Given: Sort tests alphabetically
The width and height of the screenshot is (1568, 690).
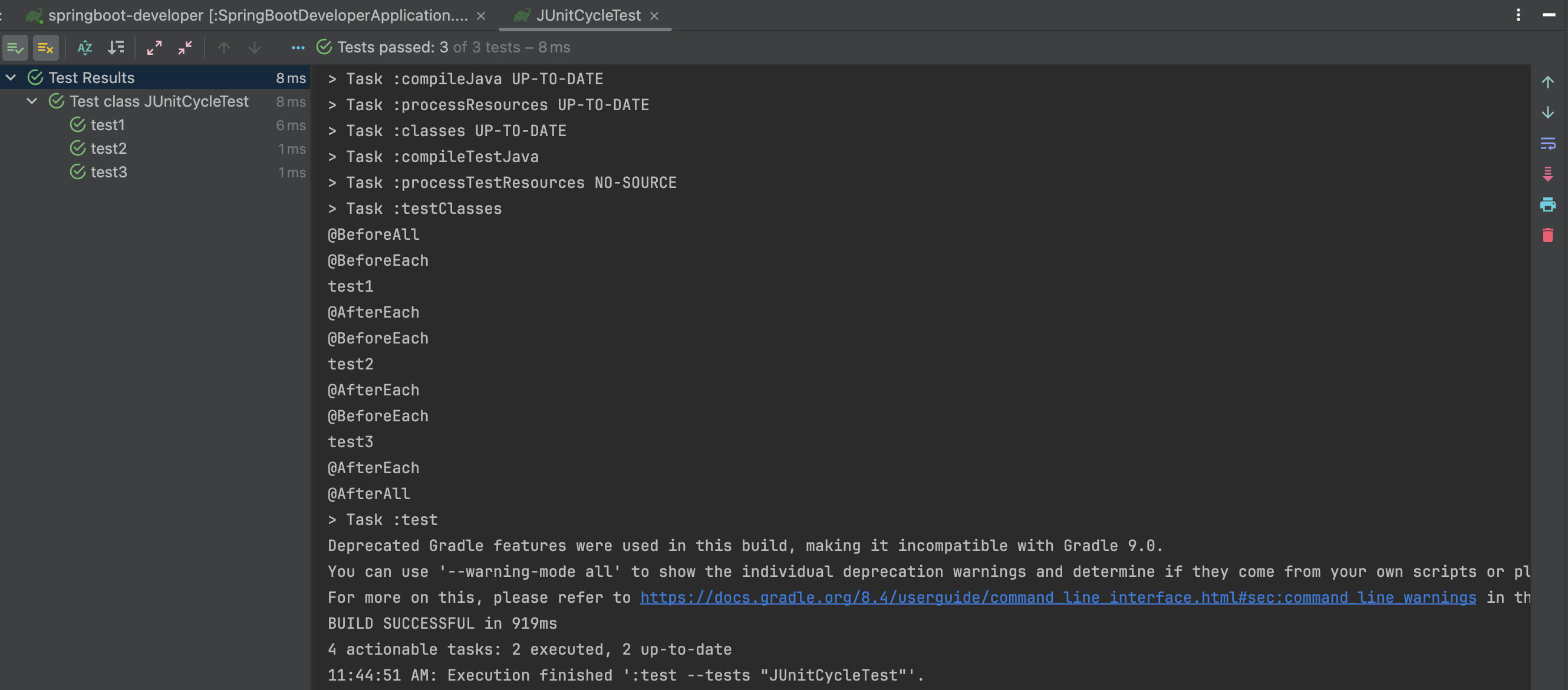Looking at the screenshot, I should pos(85,48).
